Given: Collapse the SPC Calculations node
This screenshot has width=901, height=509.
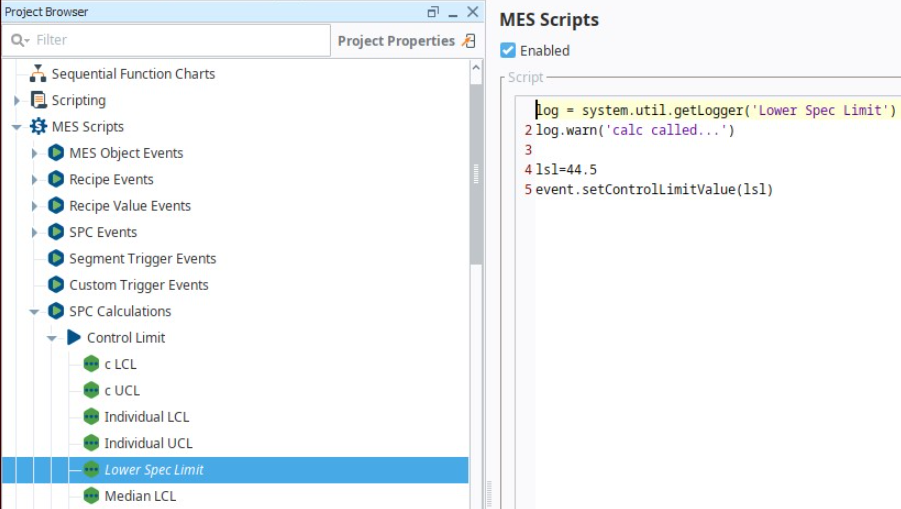Looking at the screenshot, I should click(34, 311).
